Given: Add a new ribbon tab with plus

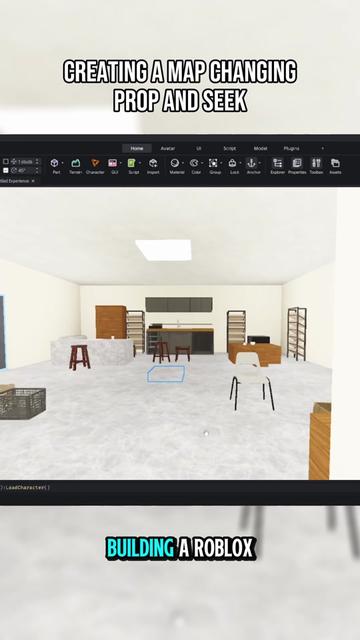Looking at the screenshot, I should [322, 148].
